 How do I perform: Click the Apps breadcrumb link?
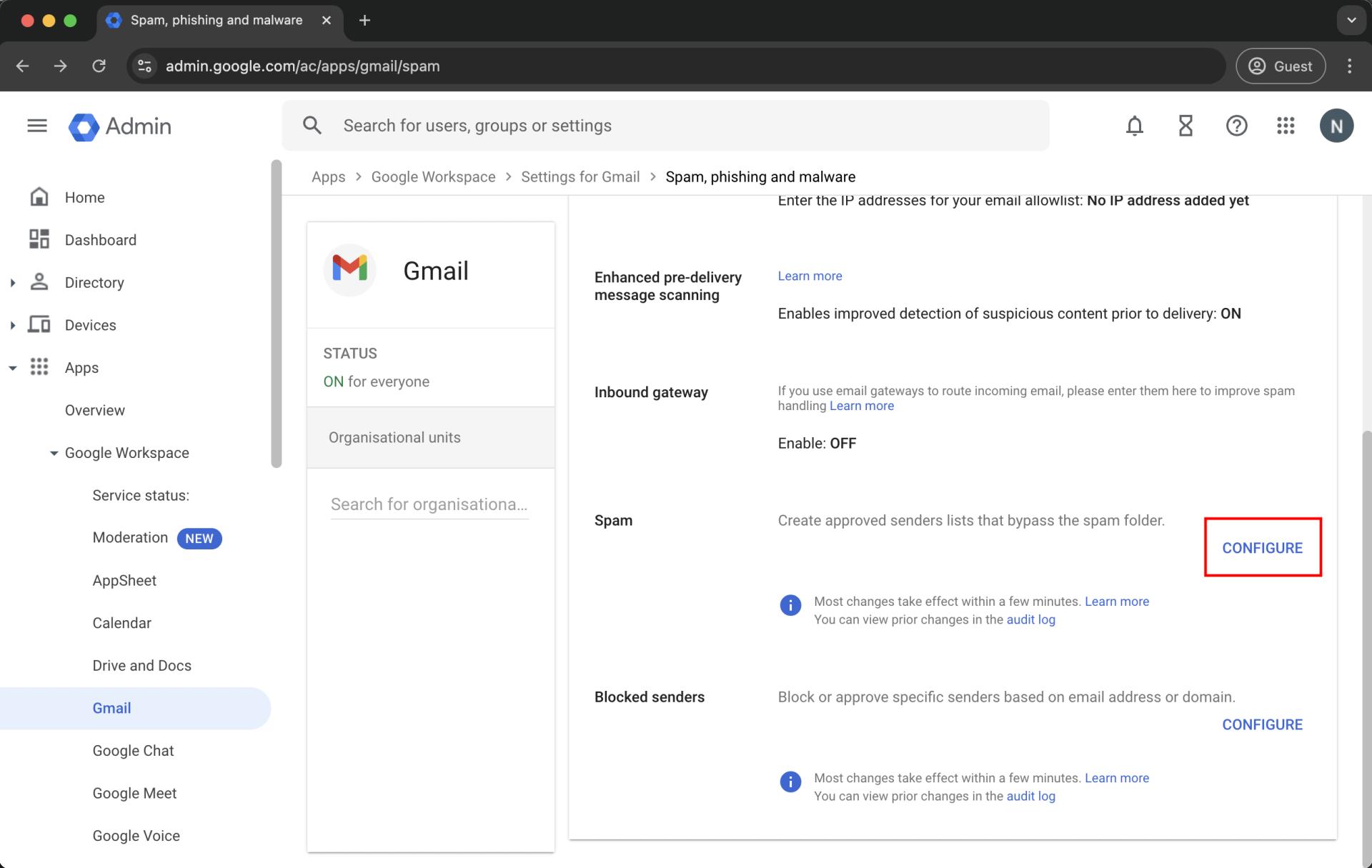click(328, 176)
